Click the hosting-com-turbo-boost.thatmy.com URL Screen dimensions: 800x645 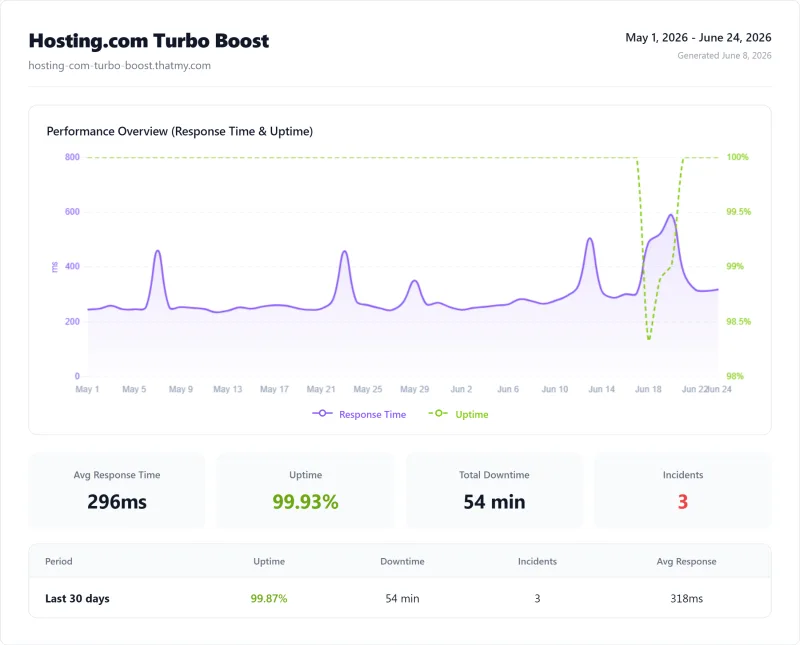[119, 65]
